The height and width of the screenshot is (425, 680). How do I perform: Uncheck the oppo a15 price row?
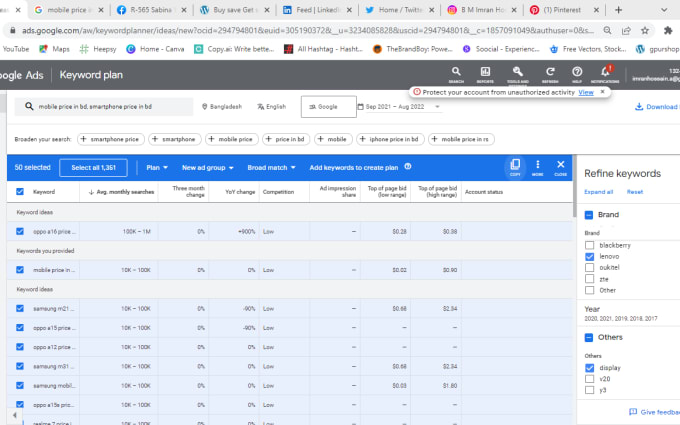[x=20, y=327]
